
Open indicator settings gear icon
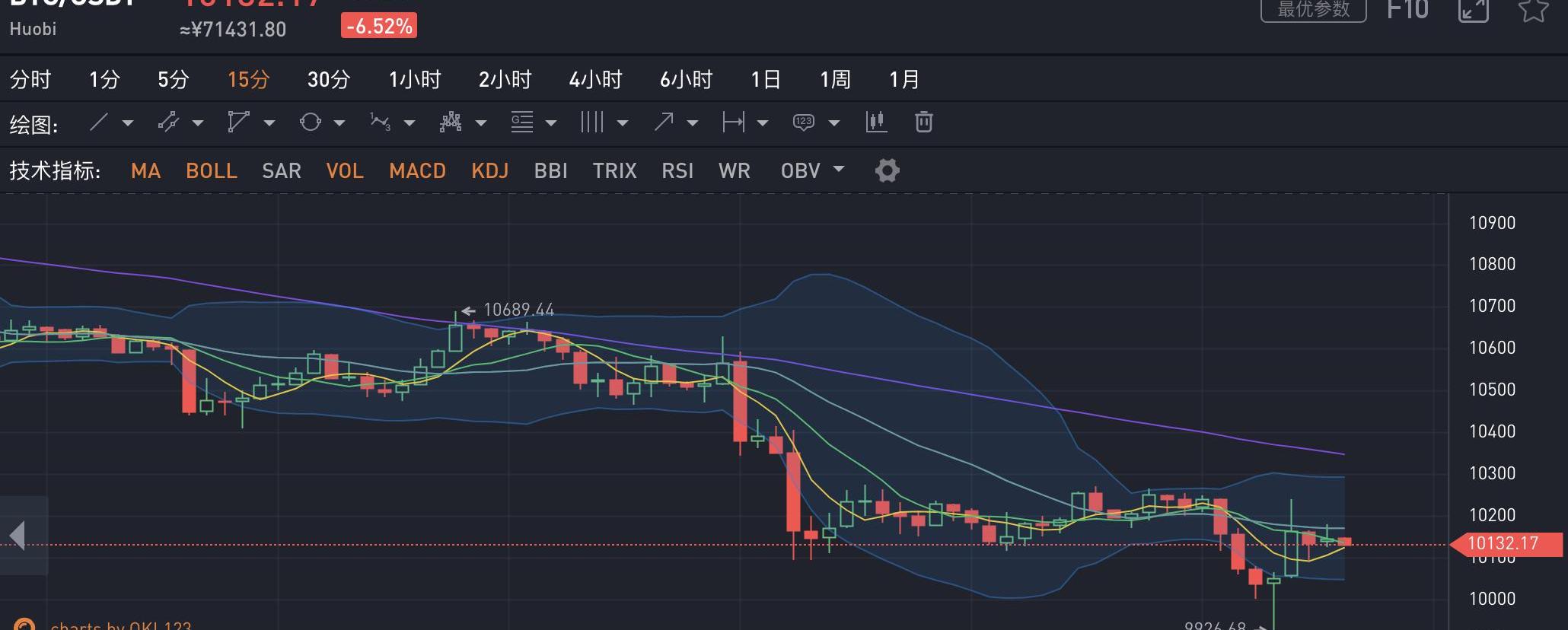887,170
